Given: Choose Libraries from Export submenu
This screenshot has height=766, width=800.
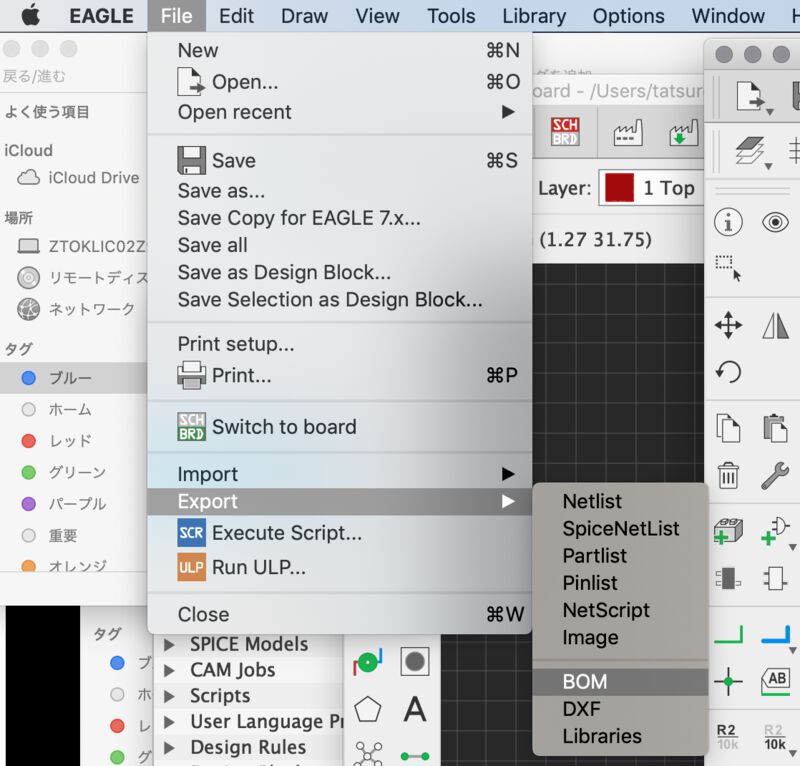Looking at the screenshot, I should click(x=620, y=736).
